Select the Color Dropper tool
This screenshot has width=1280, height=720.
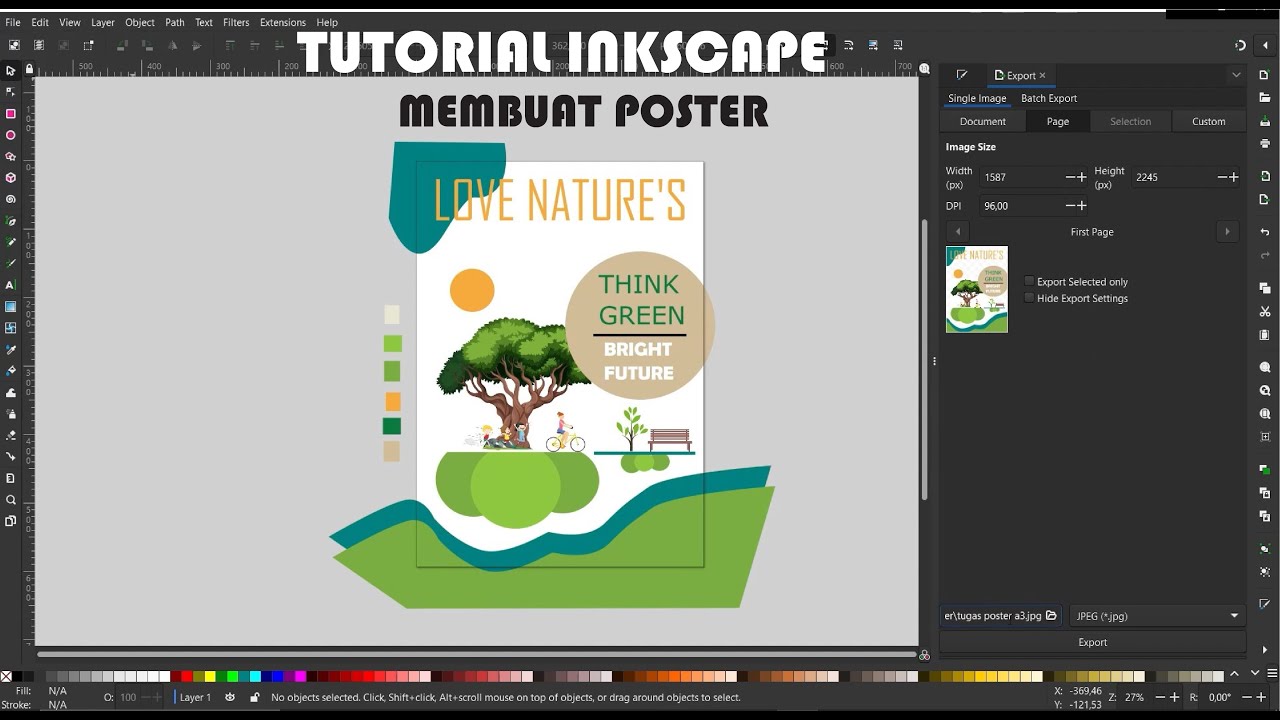point(11,350)
